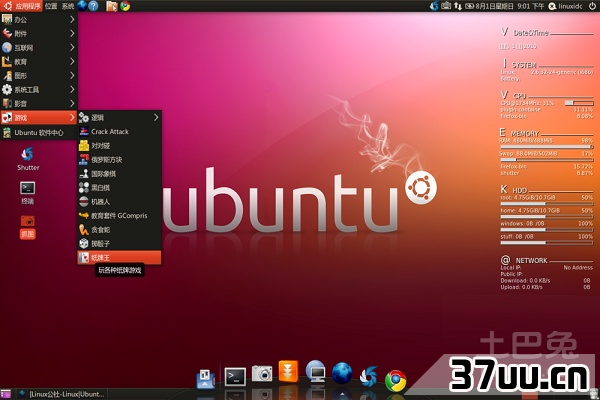The height and width of the screenshot is (400, 600).
Task: Click the first blue dock icon
Action: (205, 378)
